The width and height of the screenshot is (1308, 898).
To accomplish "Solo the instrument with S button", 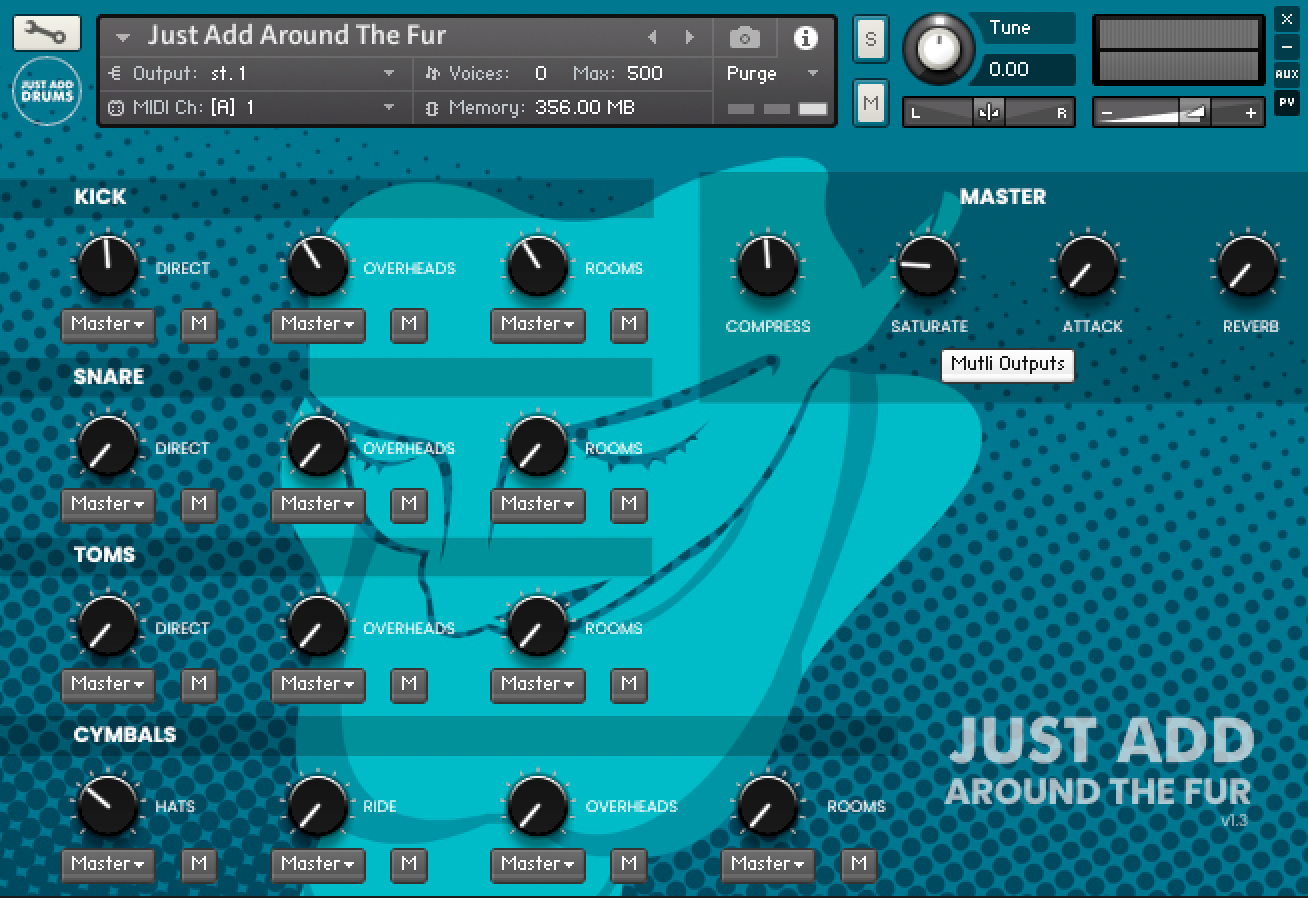I will click(x=870, y=40).
